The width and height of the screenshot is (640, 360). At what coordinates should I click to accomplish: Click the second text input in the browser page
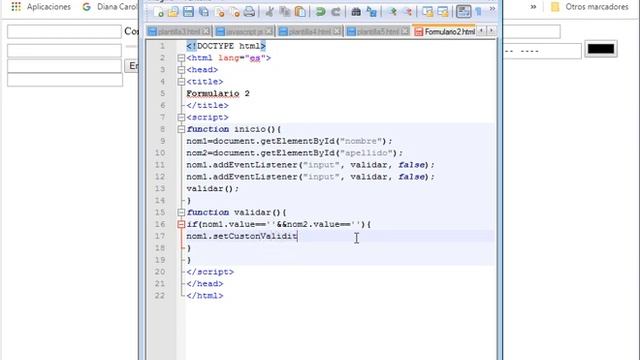click(x=64, y=51)
